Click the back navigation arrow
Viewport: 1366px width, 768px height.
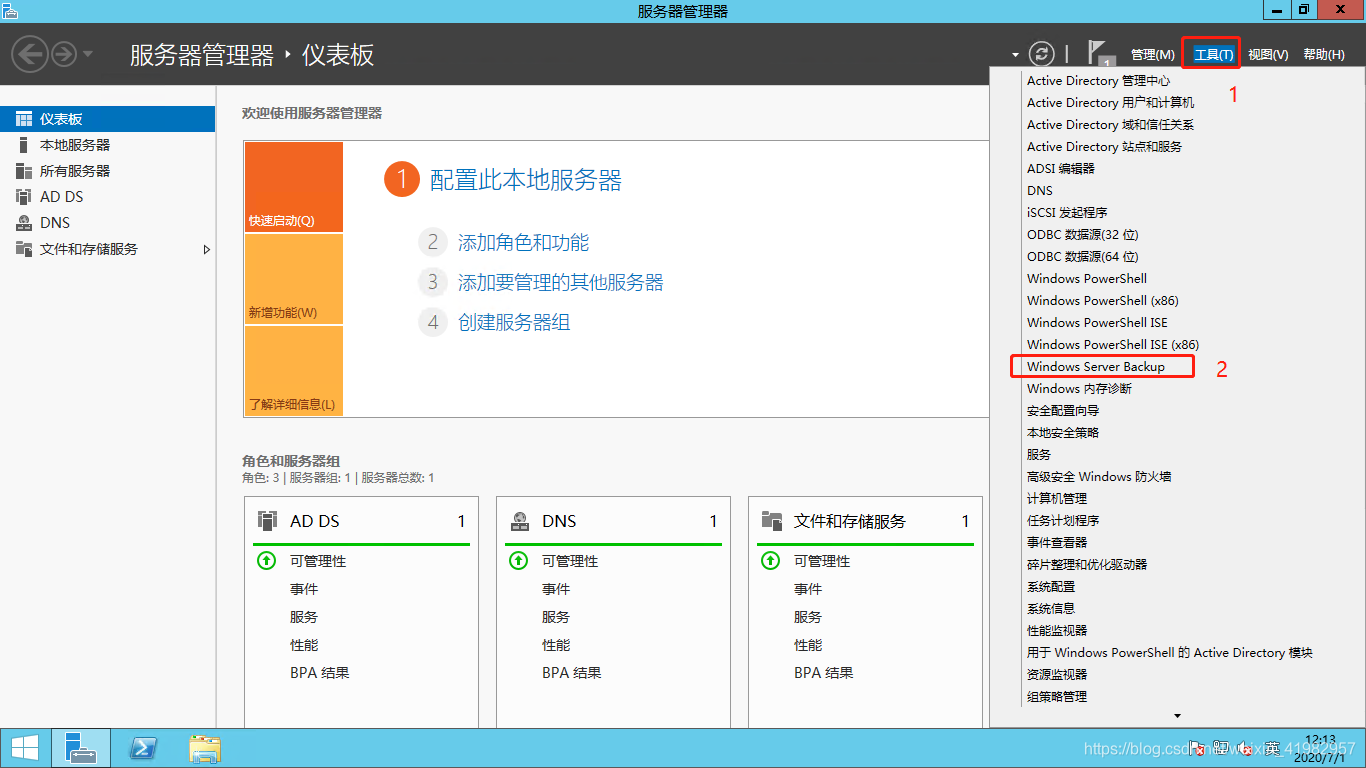30,54
